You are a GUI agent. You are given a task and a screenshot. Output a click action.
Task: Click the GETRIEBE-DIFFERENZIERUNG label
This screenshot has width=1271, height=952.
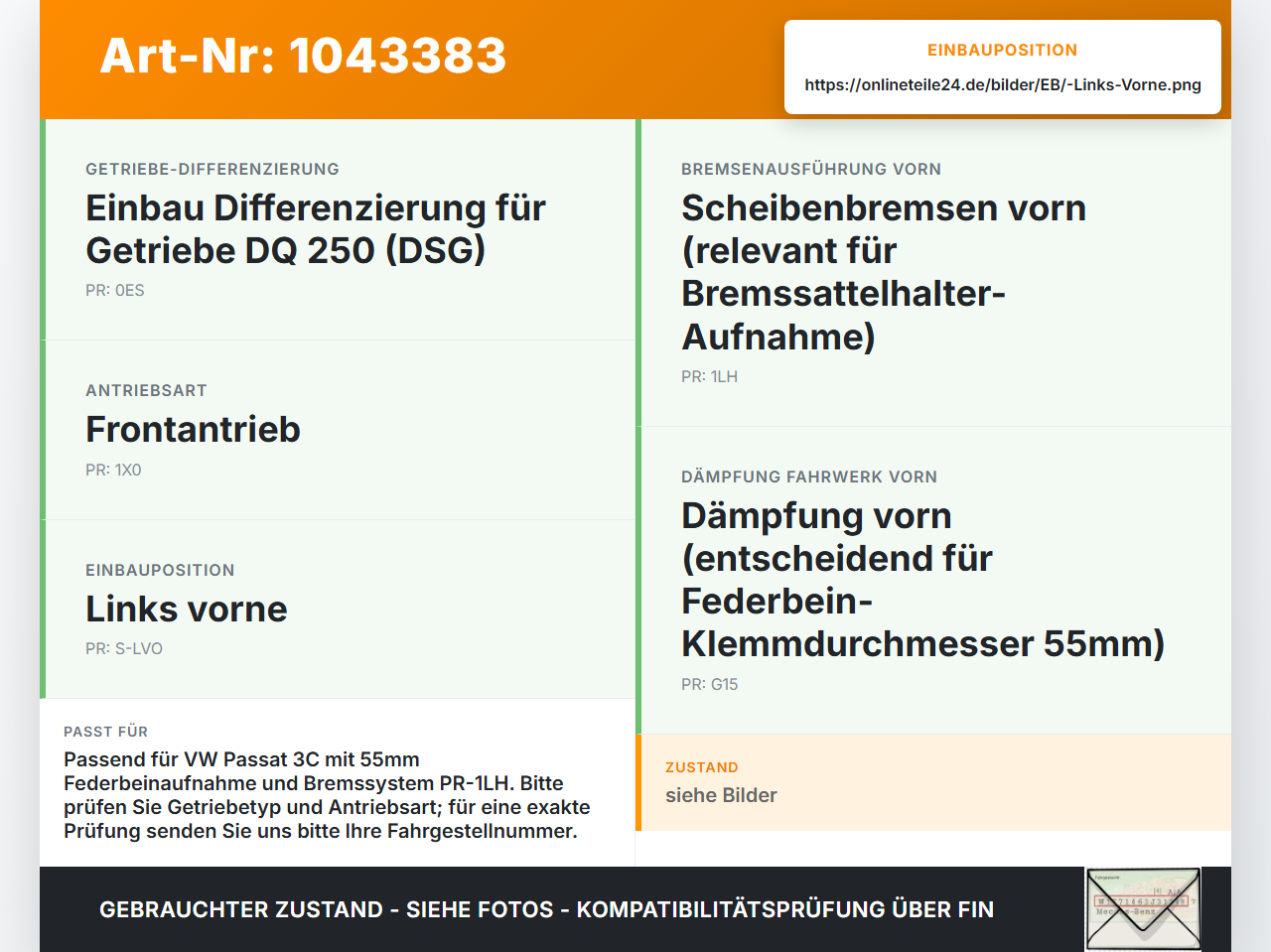[212, 169]
